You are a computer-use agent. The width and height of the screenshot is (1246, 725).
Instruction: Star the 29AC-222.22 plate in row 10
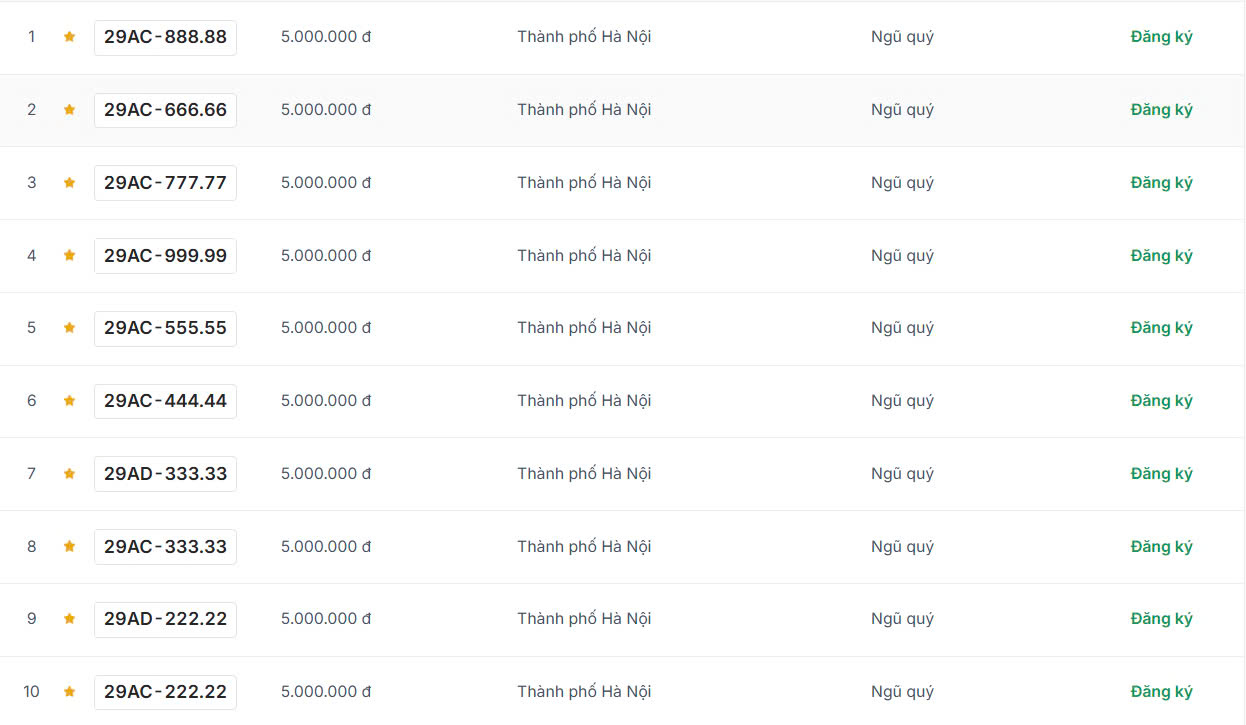(69, 692)
